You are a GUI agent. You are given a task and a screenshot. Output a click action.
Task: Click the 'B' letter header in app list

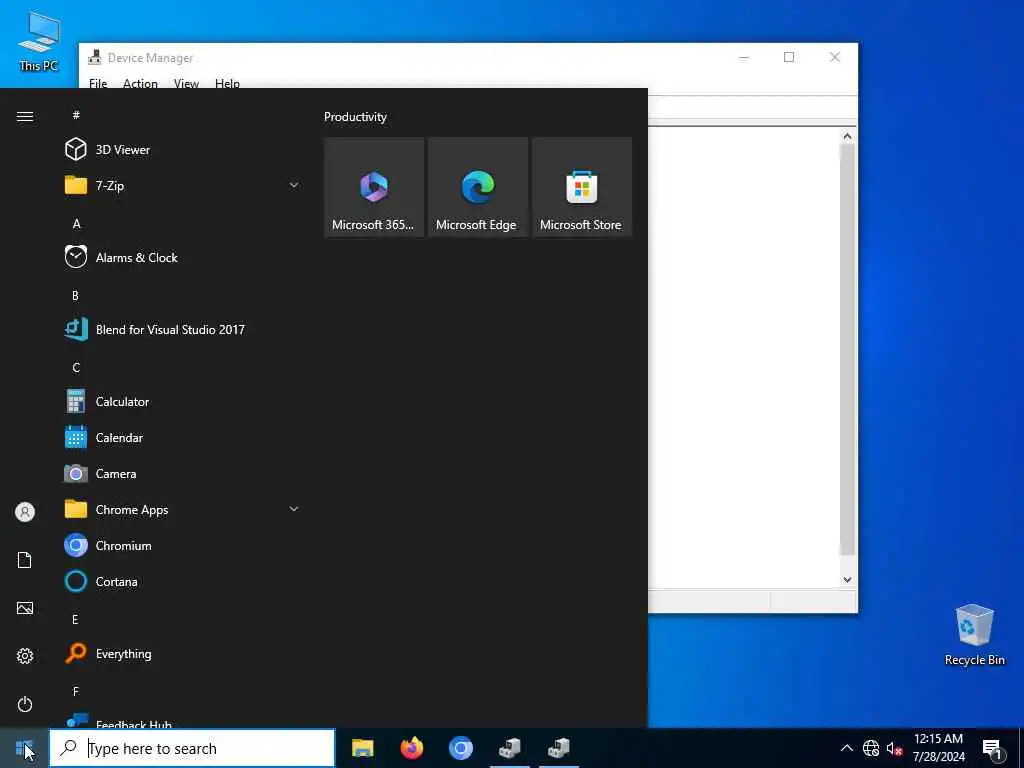[x=76, y=295]
